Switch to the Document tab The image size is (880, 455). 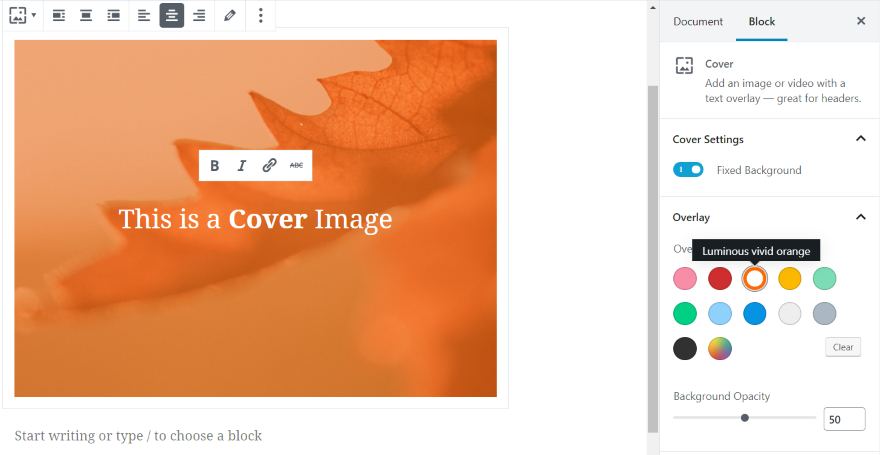[x=698, y=21]
